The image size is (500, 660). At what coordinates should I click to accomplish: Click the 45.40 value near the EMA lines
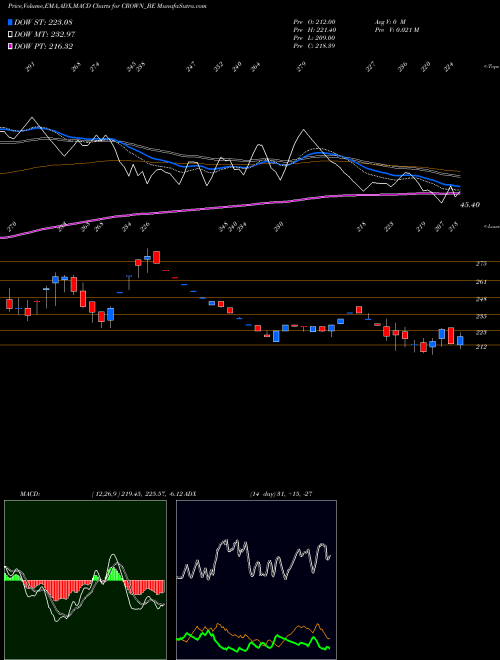click(470, 205)
